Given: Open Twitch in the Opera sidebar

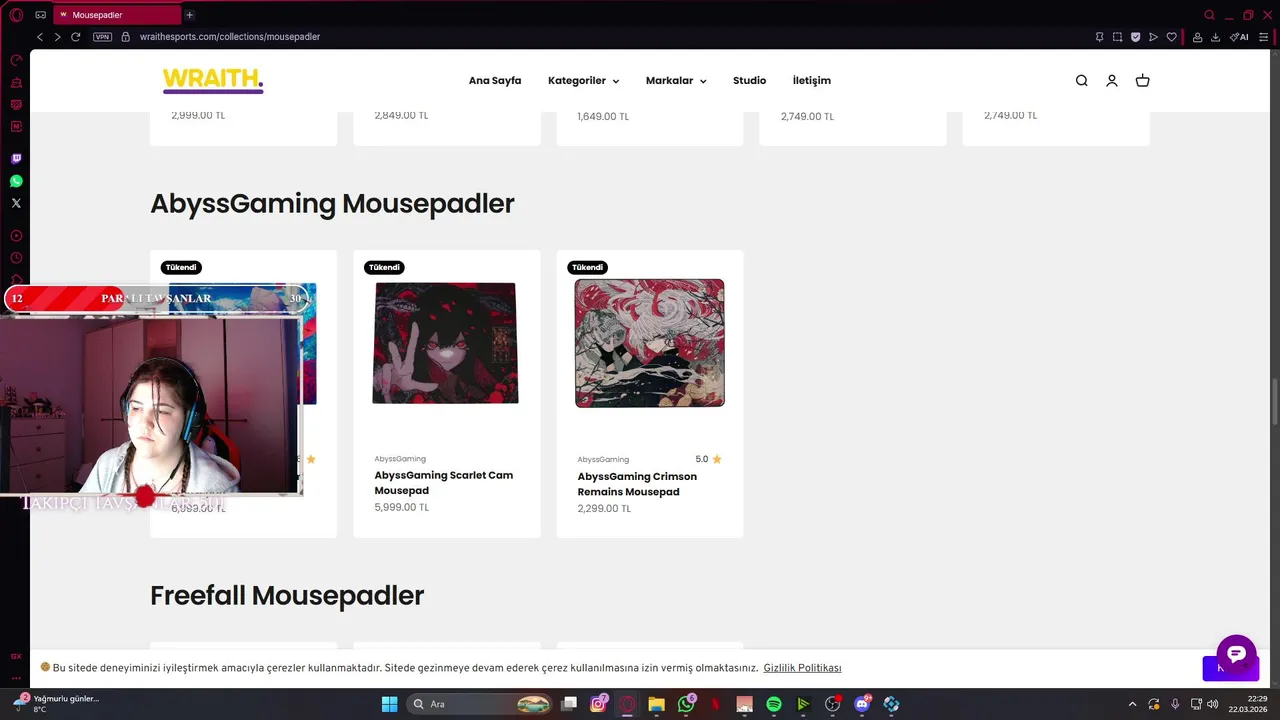Looking at the screenshot, I should (x=16, y=159).
